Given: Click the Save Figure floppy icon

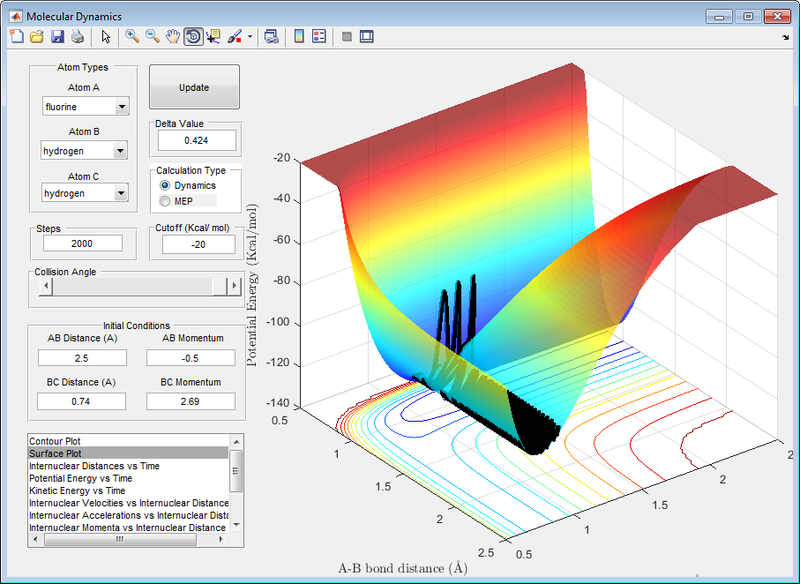Looking at the screenshot, I should [57, 37].
